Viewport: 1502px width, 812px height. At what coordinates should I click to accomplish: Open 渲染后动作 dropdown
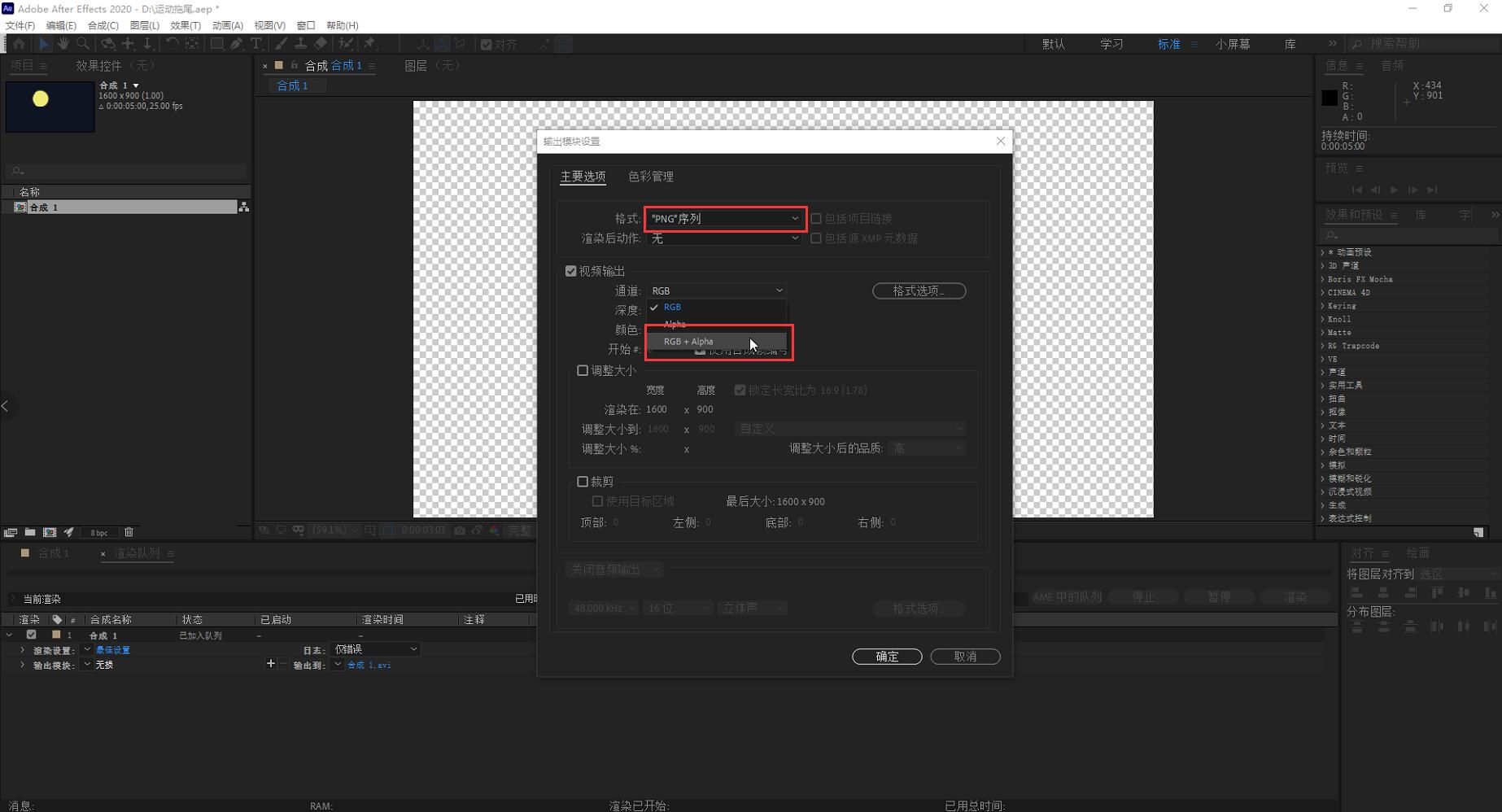pyautogui.click(x=724, y=238)
